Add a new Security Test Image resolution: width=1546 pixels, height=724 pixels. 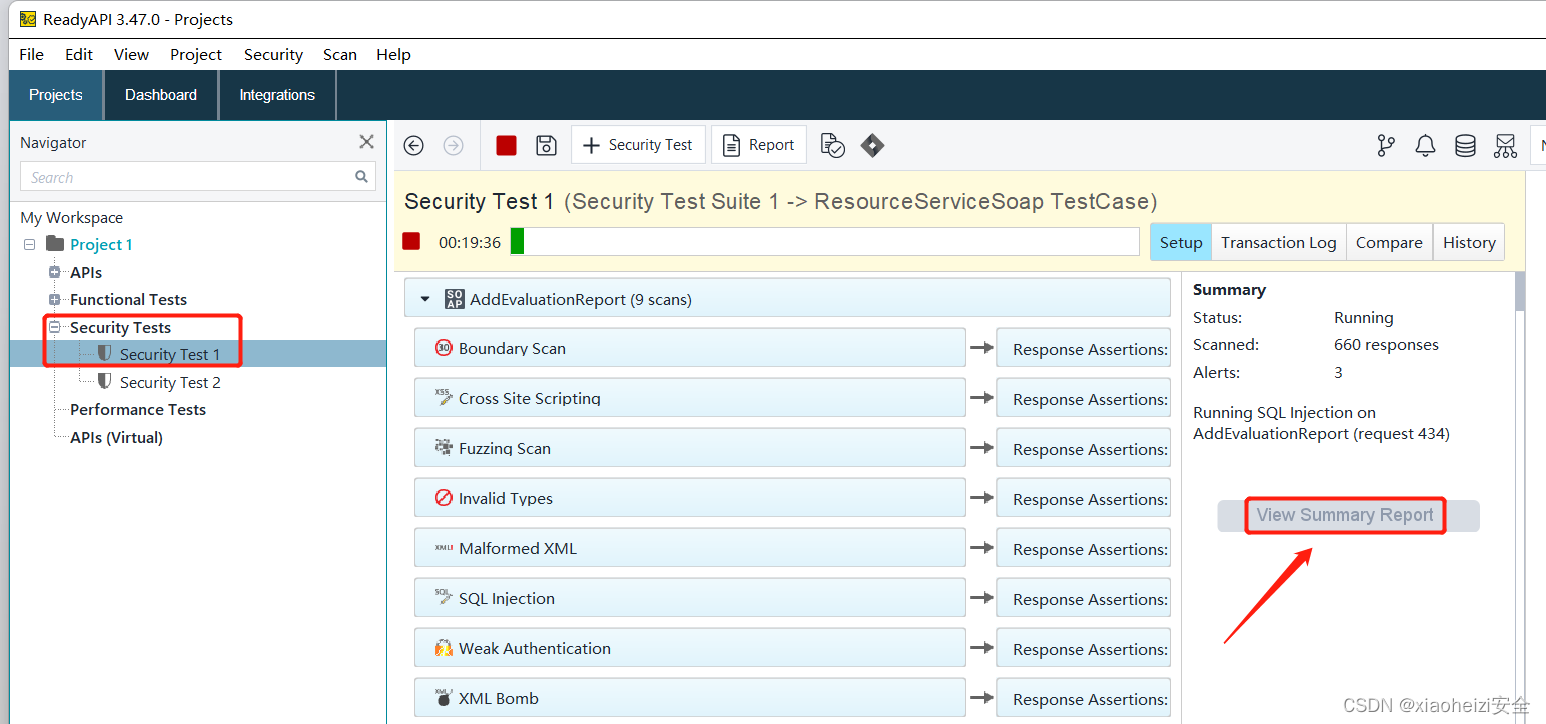pos(638,145)
